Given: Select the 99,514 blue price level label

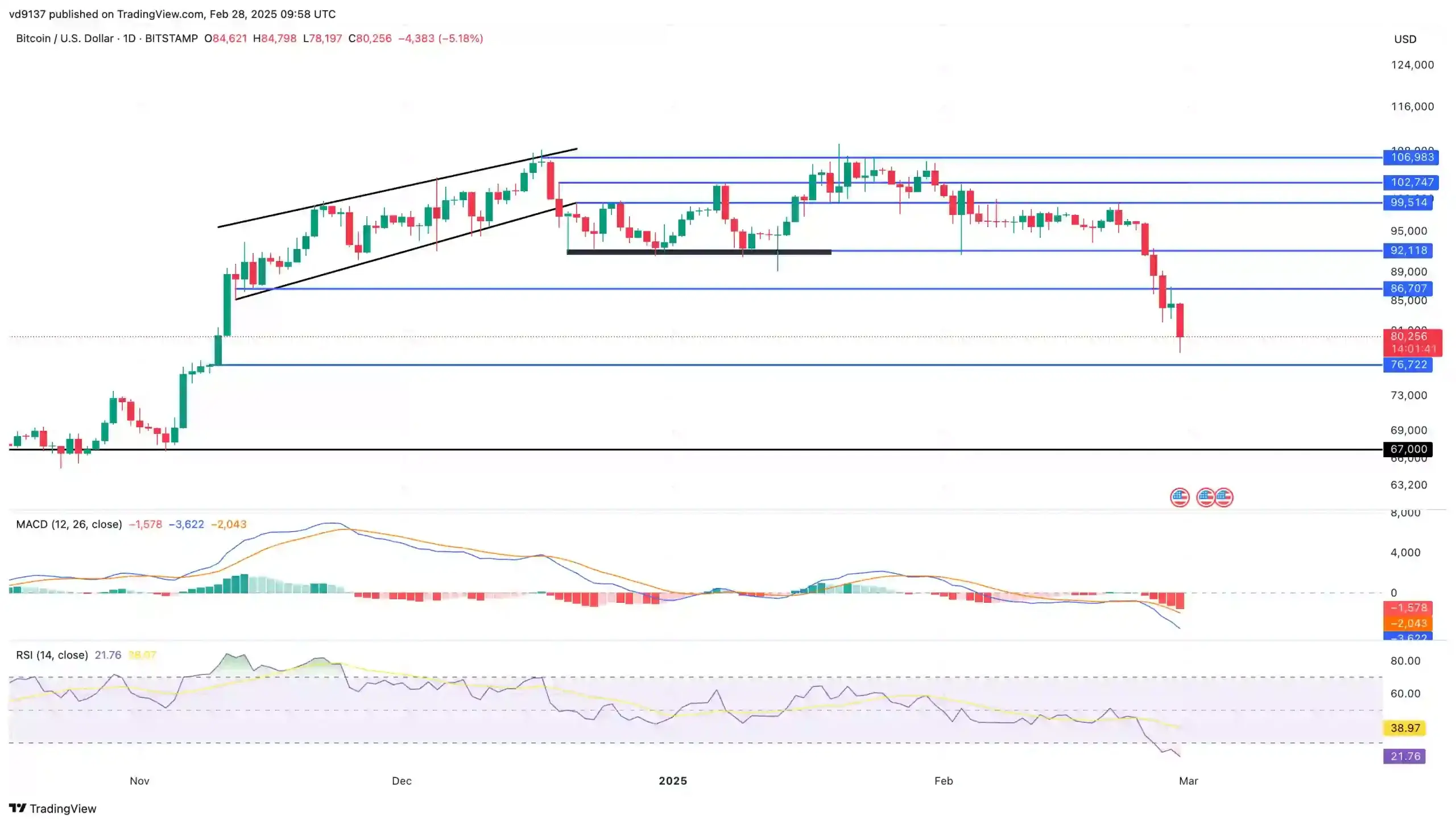Looking at the screenshot, I should click(1408, 202).
